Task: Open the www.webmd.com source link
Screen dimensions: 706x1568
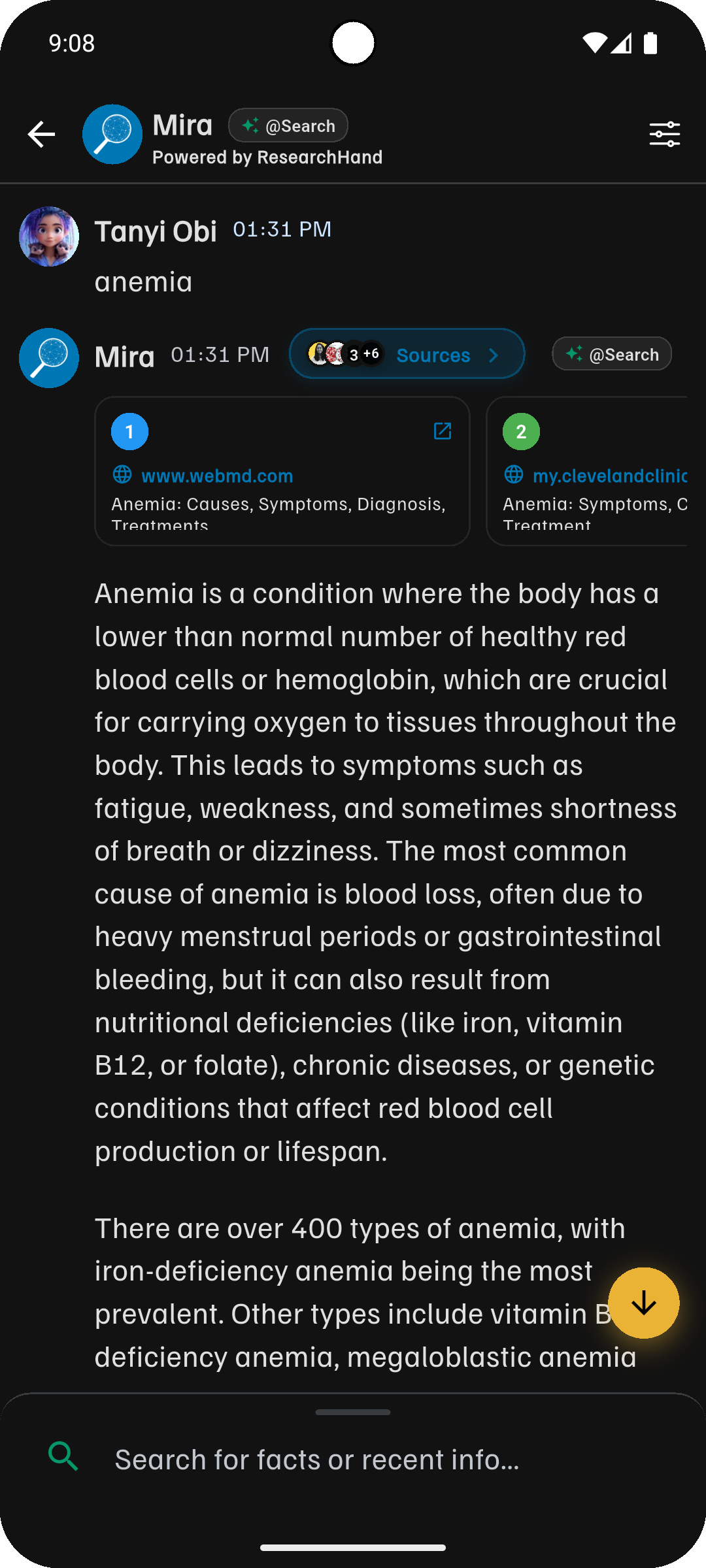Action: click(x=217, y=476)
